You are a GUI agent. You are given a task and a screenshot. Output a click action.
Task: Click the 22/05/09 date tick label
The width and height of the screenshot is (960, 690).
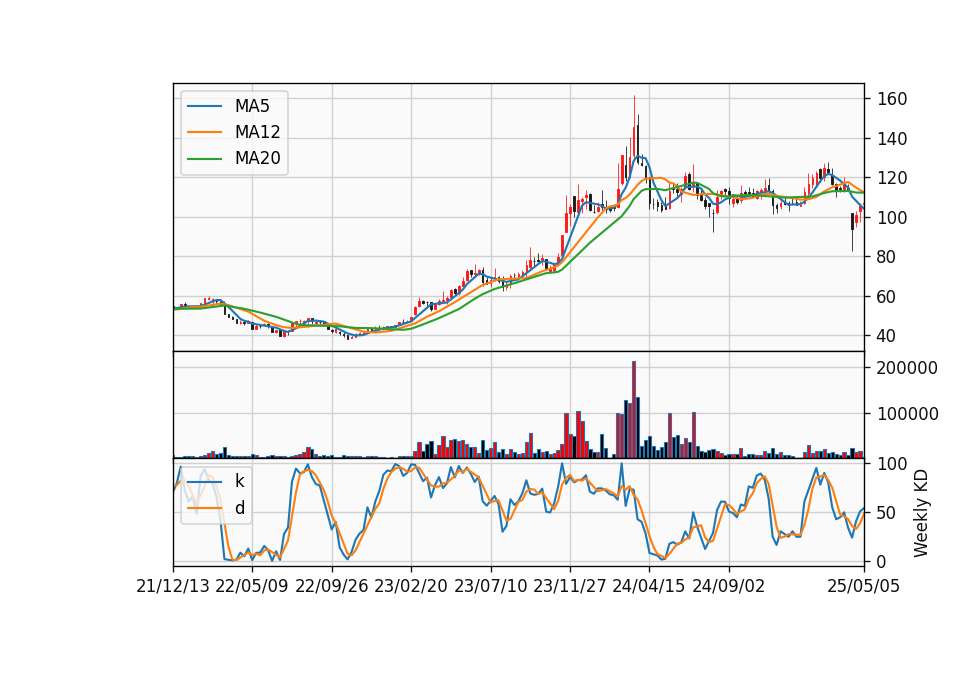point(252,586)
